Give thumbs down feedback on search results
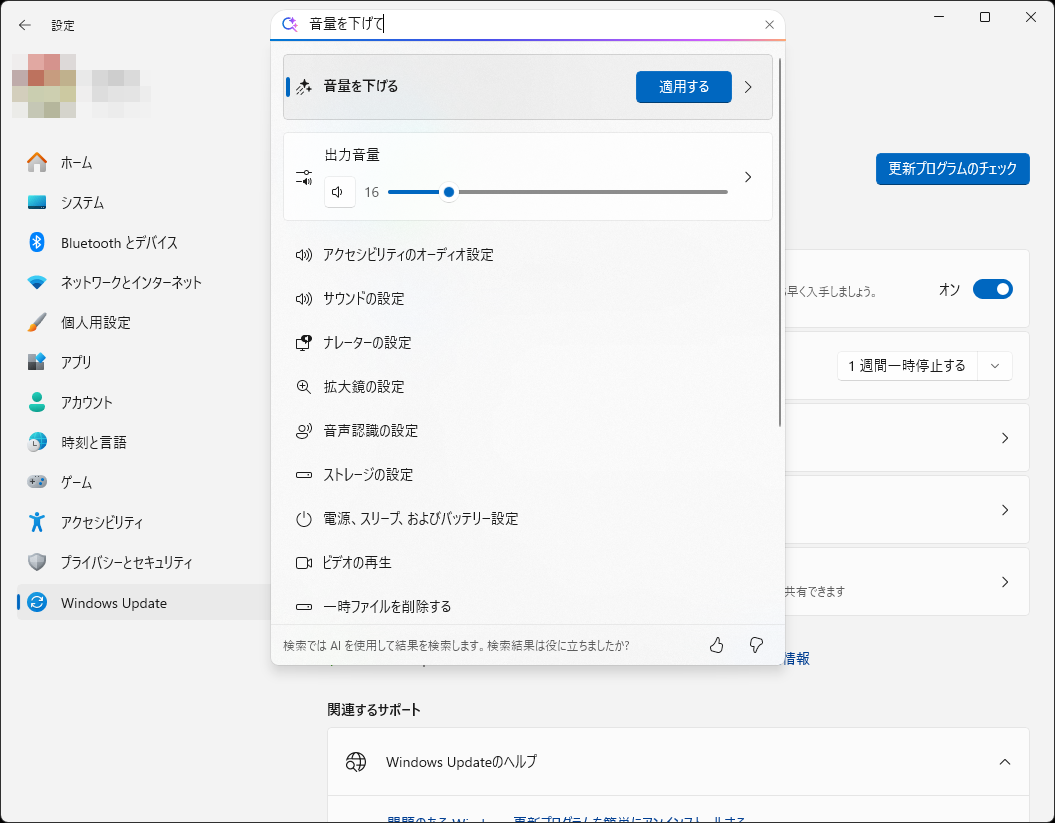Screen dimensions: 1055x823 point(756,645)
